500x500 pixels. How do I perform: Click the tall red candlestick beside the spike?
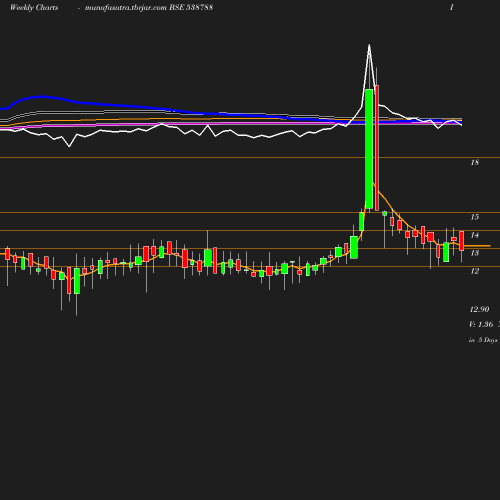click(377, 148)
